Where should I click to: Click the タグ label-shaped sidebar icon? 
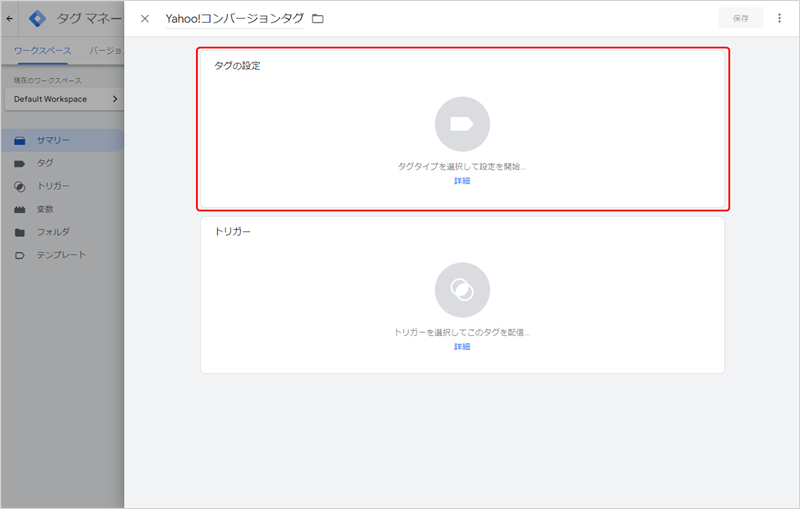click(x=20, y=164)
